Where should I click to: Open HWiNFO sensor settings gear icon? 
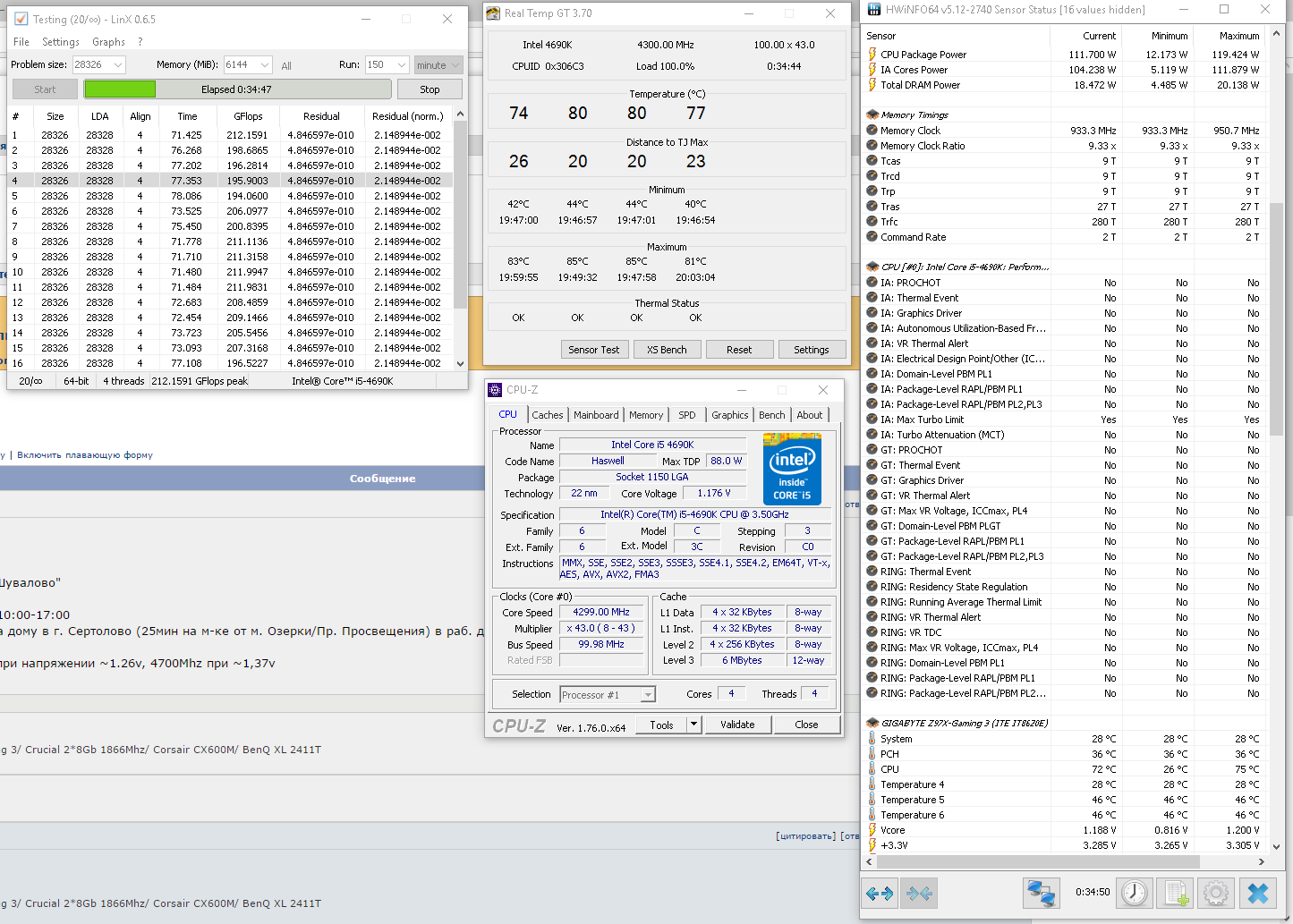pos(1215,893)
